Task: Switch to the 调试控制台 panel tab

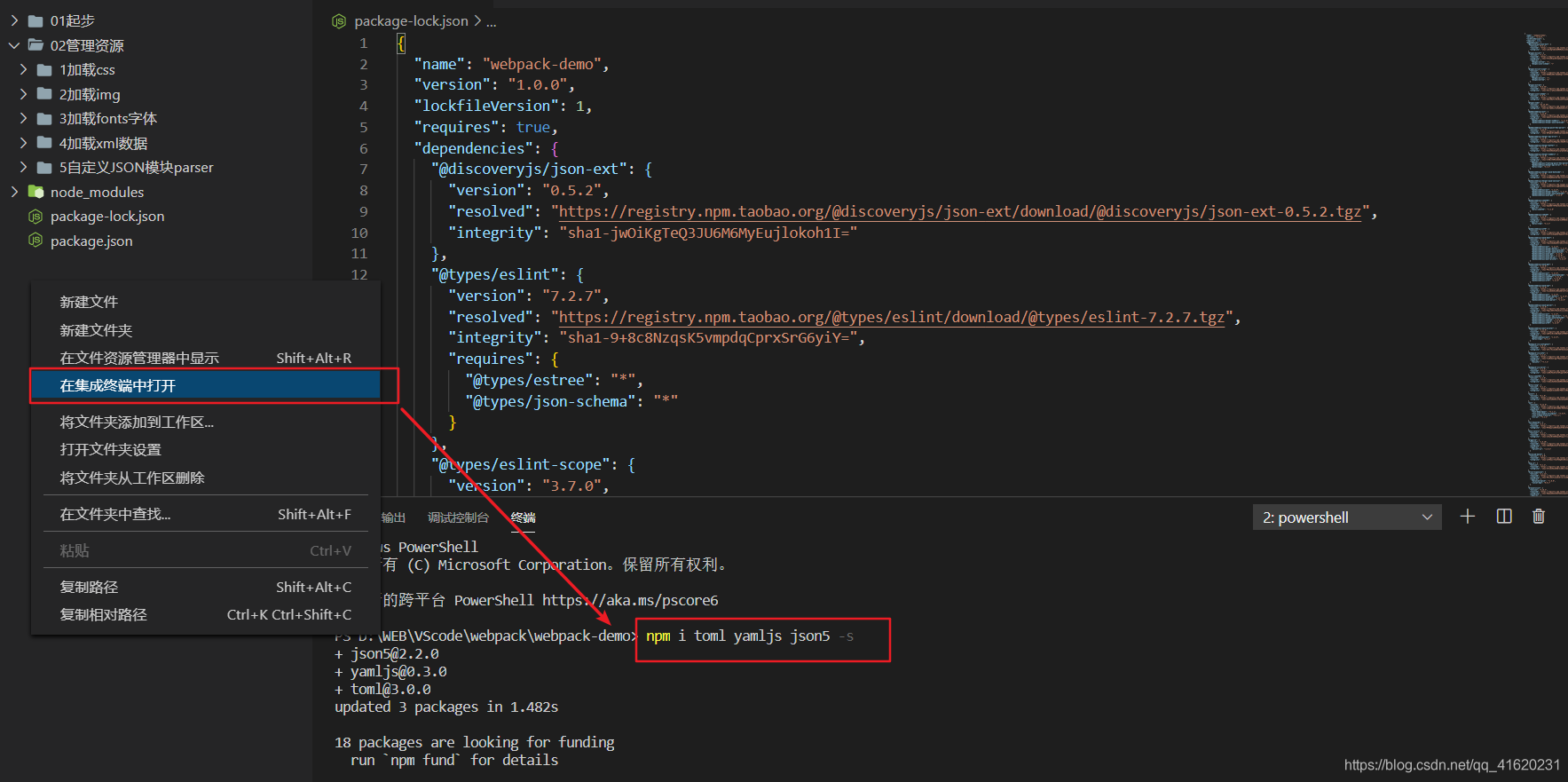Action: [458, 517]
